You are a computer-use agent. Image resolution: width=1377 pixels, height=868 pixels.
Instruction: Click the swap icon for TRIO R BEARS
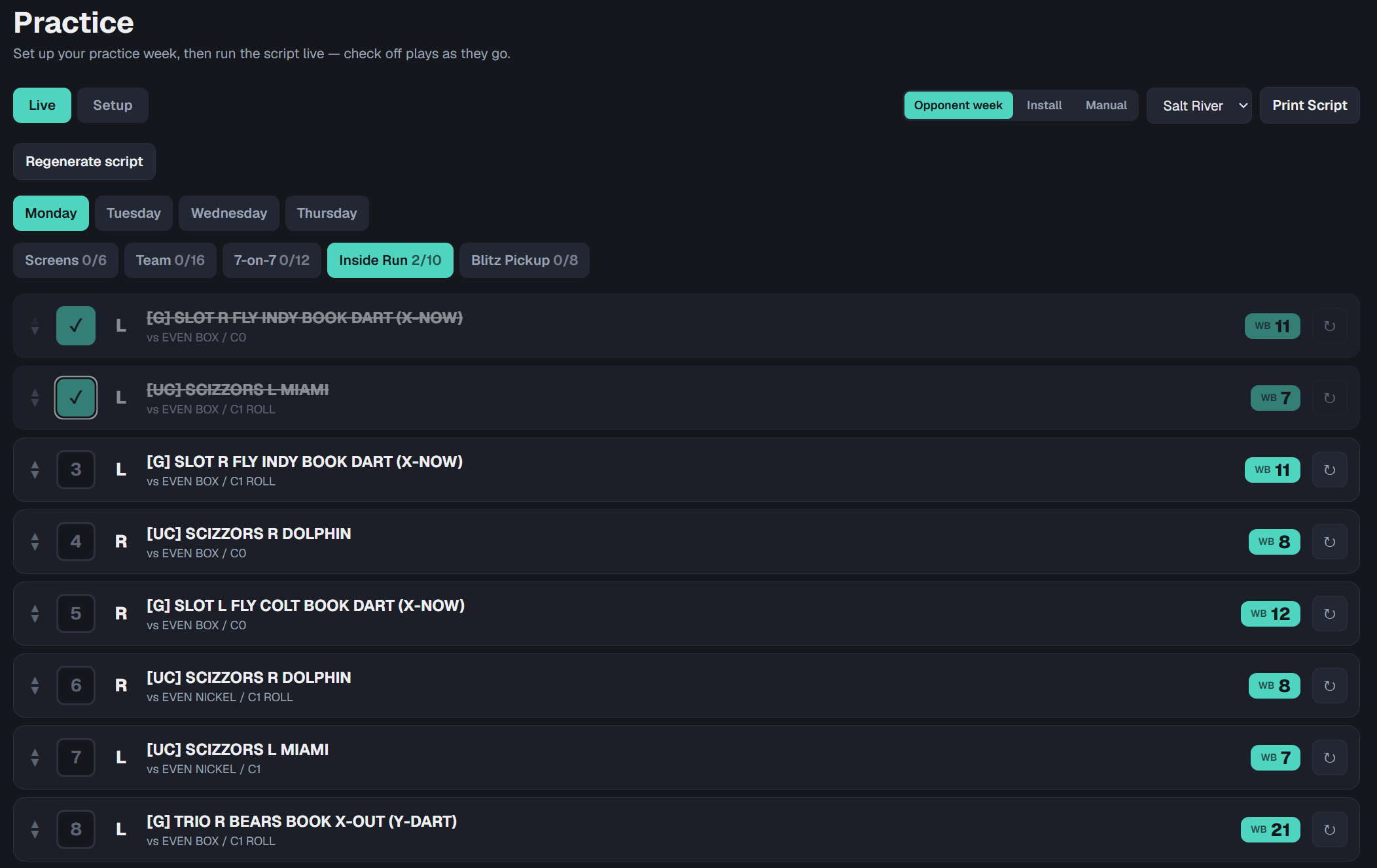pos(1329,829)
